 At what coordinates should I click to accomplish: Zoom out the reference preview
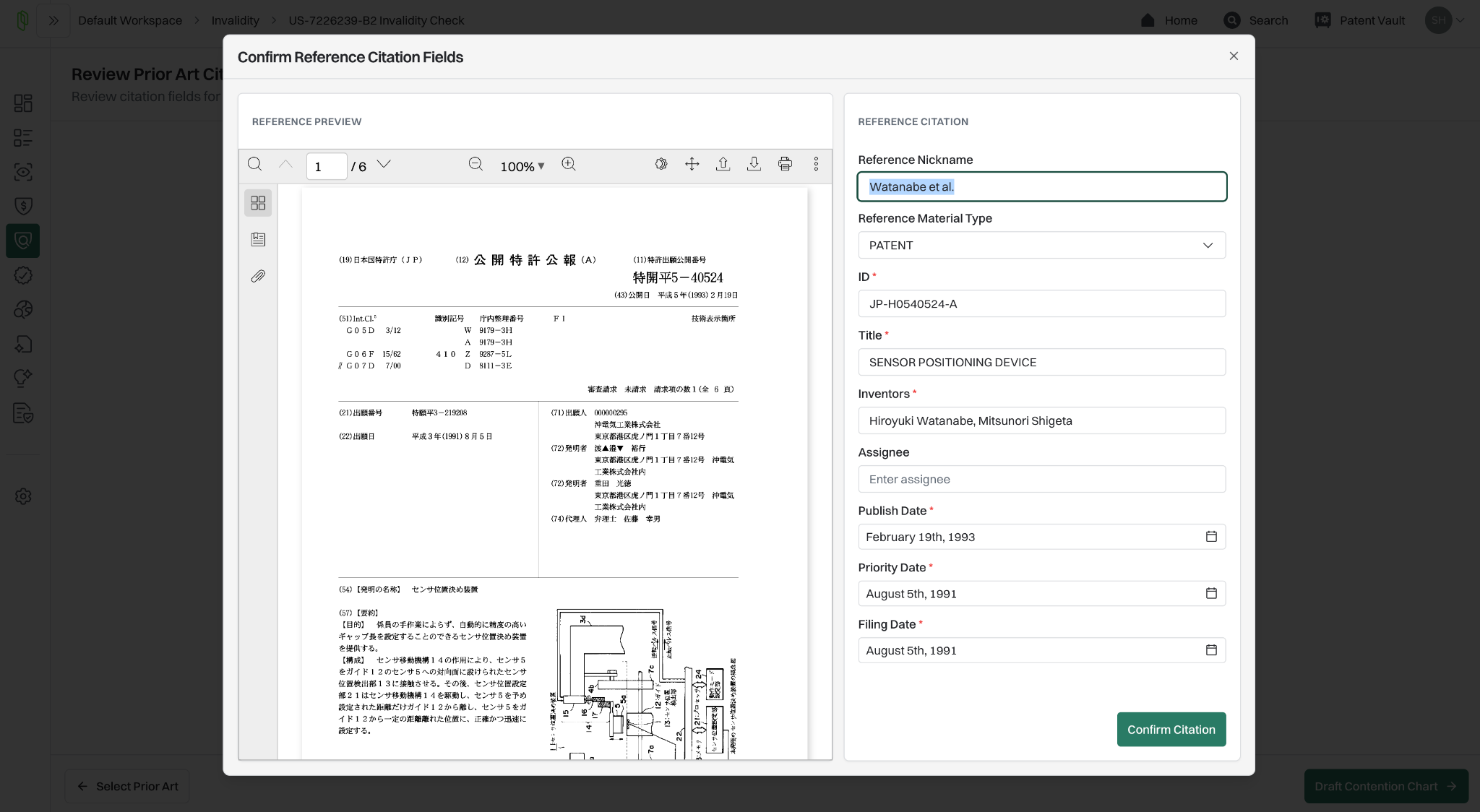(476, 165)
